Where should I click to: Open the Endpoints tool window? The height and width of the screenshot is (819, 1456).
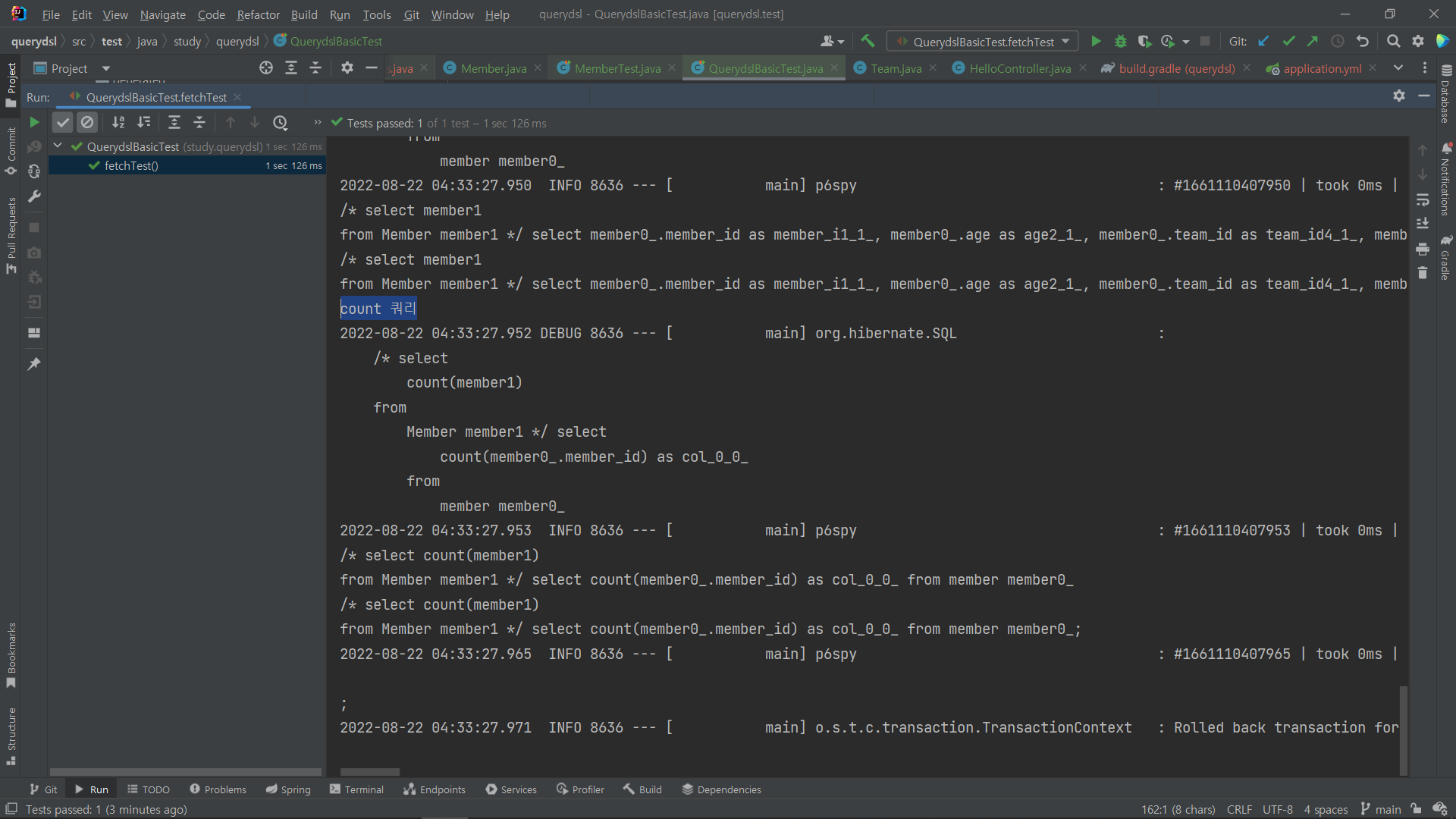[x=435, y=789]
